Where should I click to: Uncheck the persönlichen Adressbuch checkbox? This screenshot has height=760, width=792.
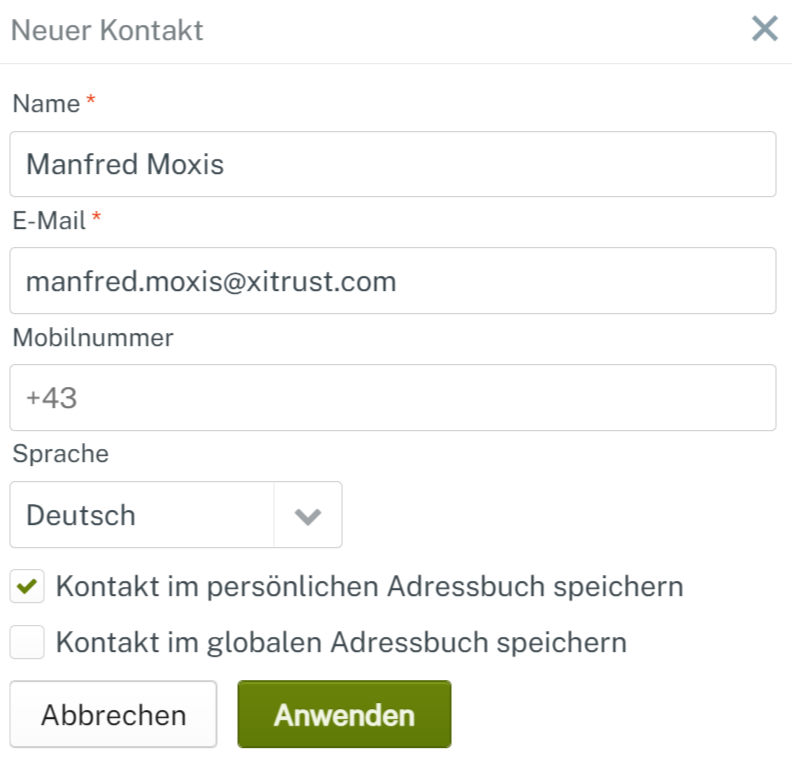coord(27,587)
